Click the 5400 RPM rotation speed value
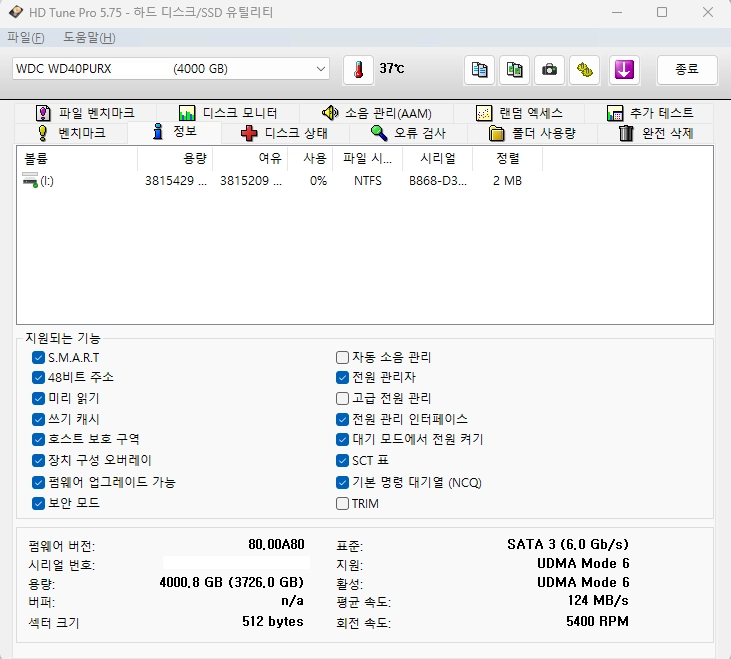Screen dimensions: 731x659 (597, 621)
